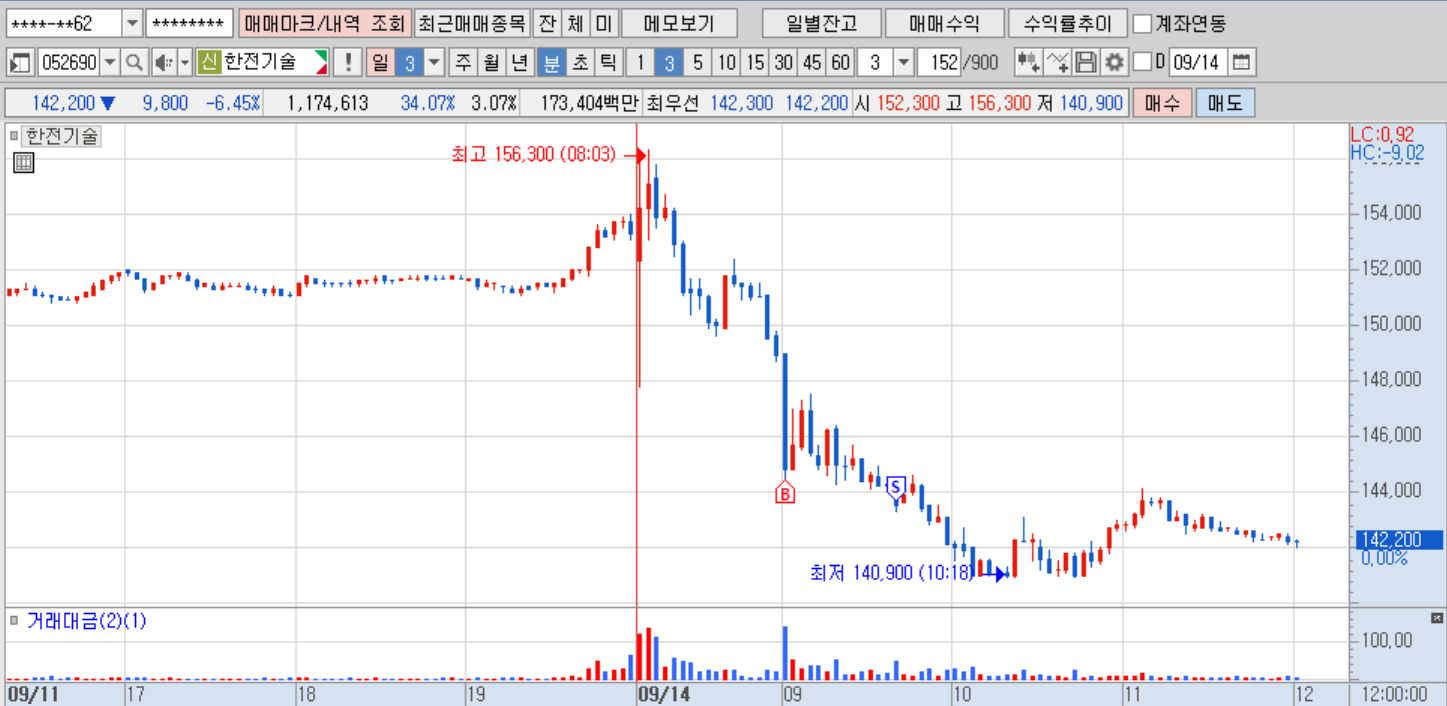Click the date field showing 09/14
The image size is (1447, 706).
1197,63
